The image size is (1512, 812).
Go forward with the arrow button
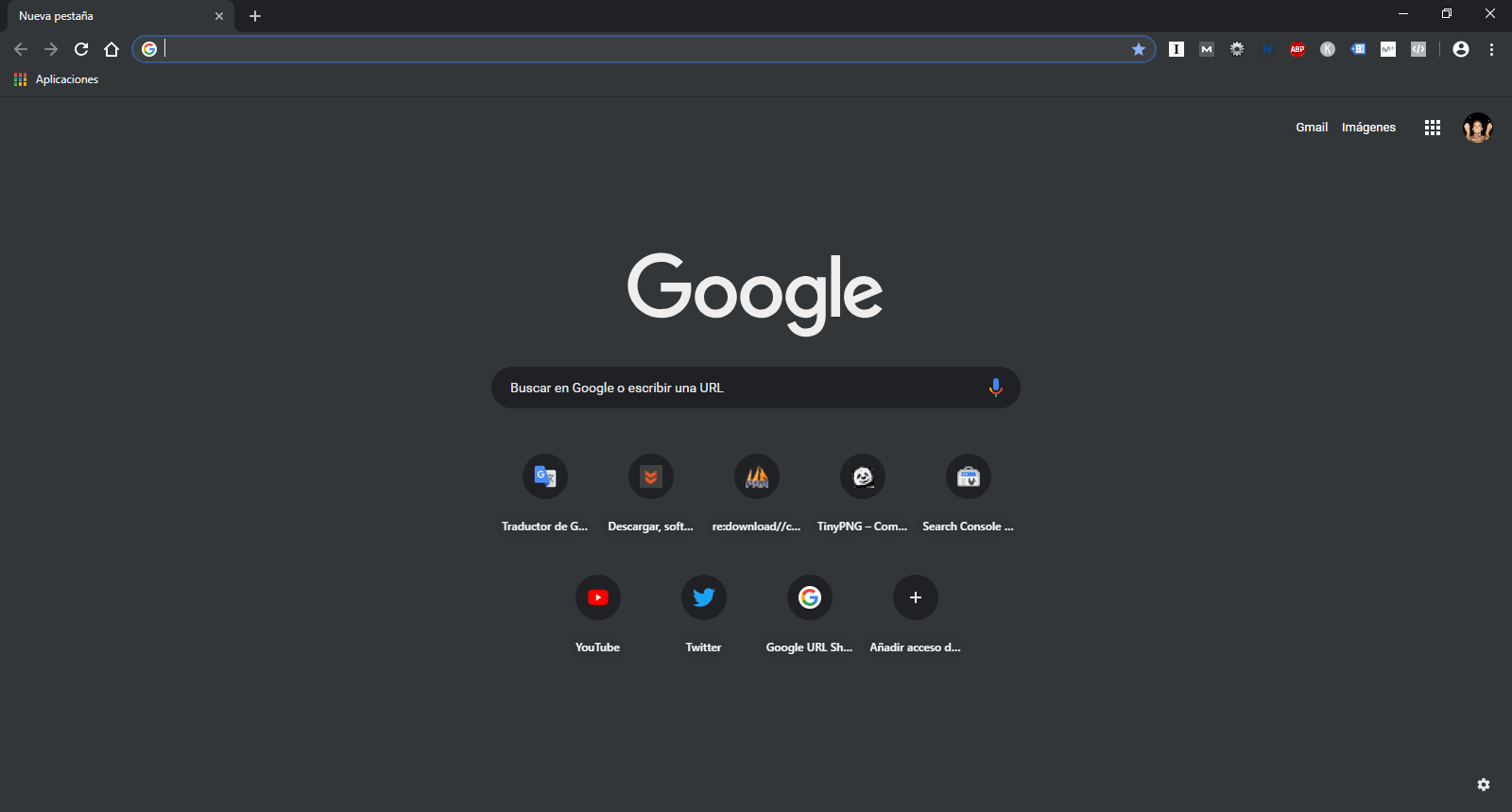[x=51, y=49]
